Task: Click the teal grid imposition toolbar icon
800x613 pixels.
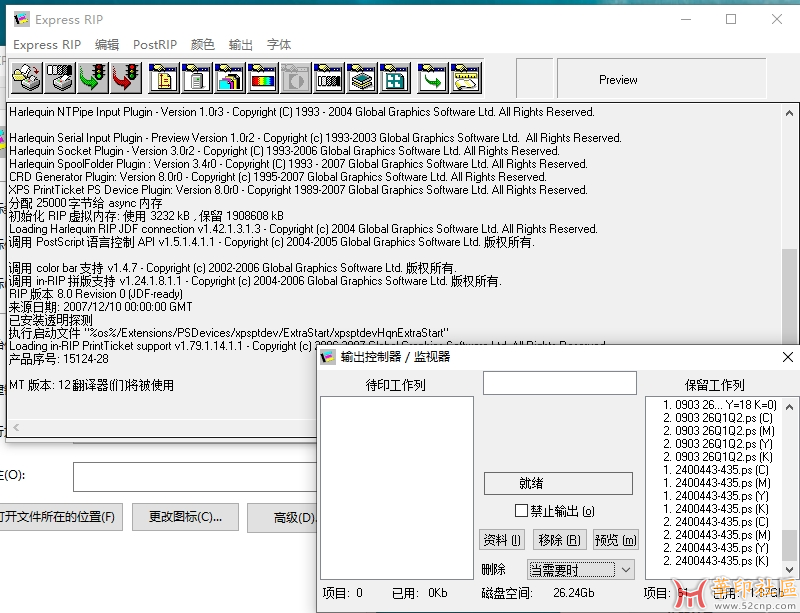Action: [x=396, y=78]
